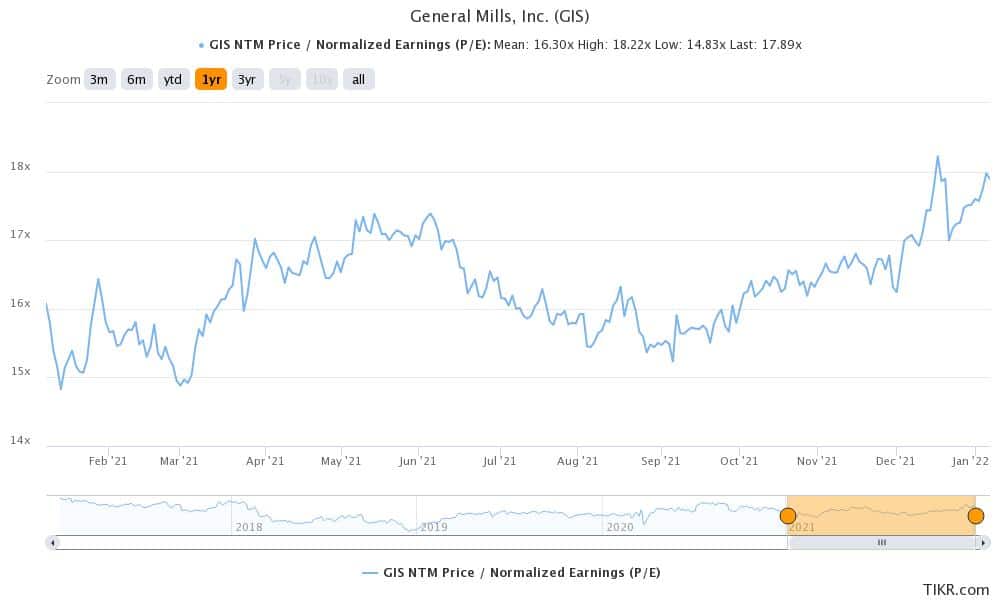Screen dimensions: 1000x600
Task: Toggle the GIS NTM P/E legend series
Action: [511, 573]
